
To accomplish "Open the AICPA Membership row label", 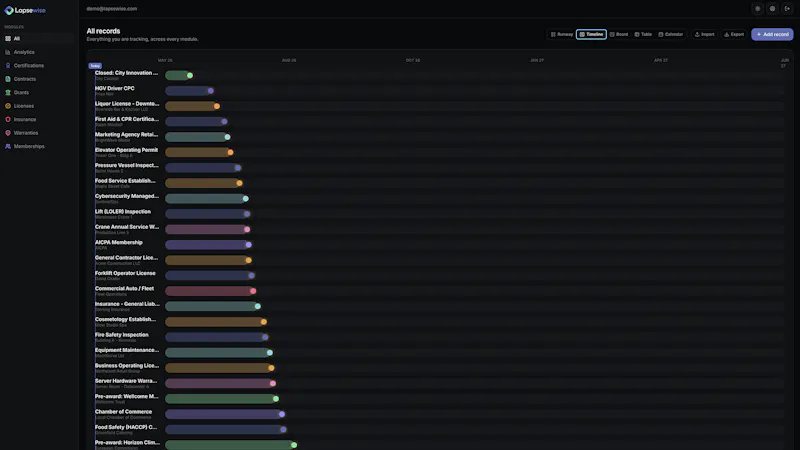I will click(x=119, y=244).
